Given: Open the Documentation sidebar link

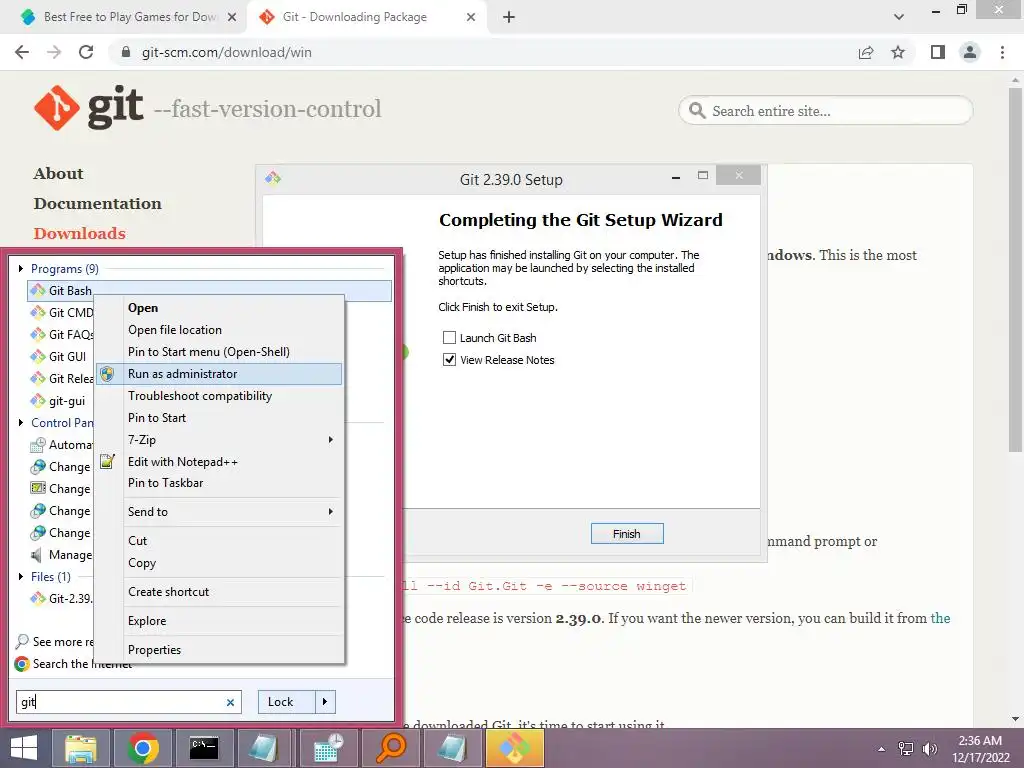Looking at the screenshot, I should coord(97,204).
